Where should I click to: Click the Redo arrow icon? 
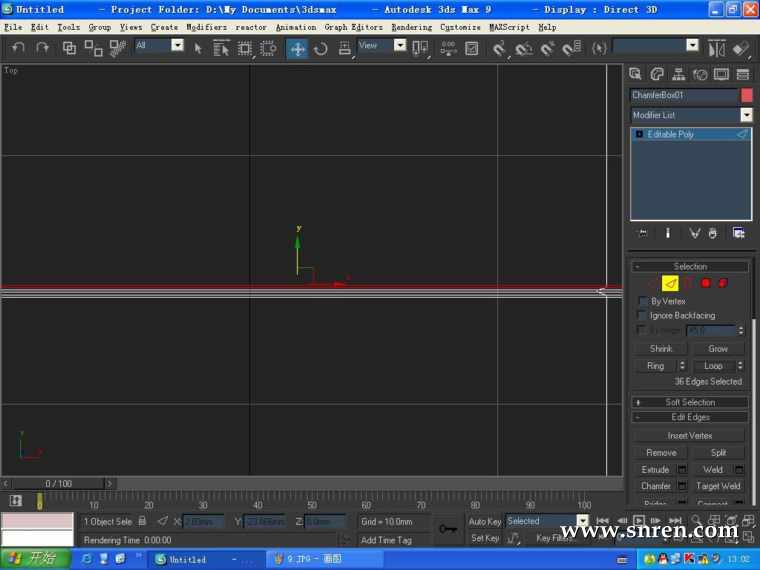tap(42, 48)
